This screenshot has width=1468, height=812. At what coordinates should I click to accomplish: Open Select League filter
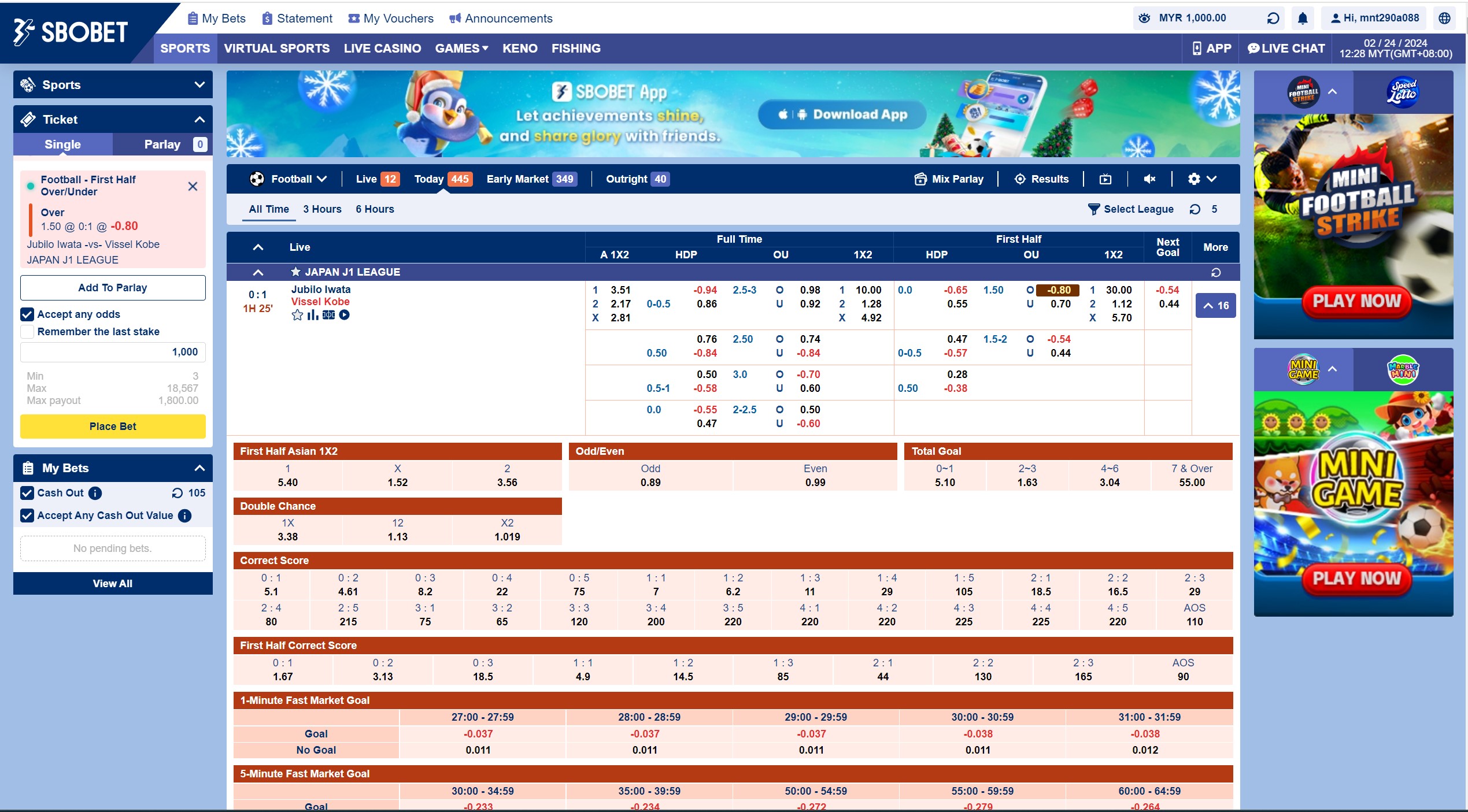1131,209
